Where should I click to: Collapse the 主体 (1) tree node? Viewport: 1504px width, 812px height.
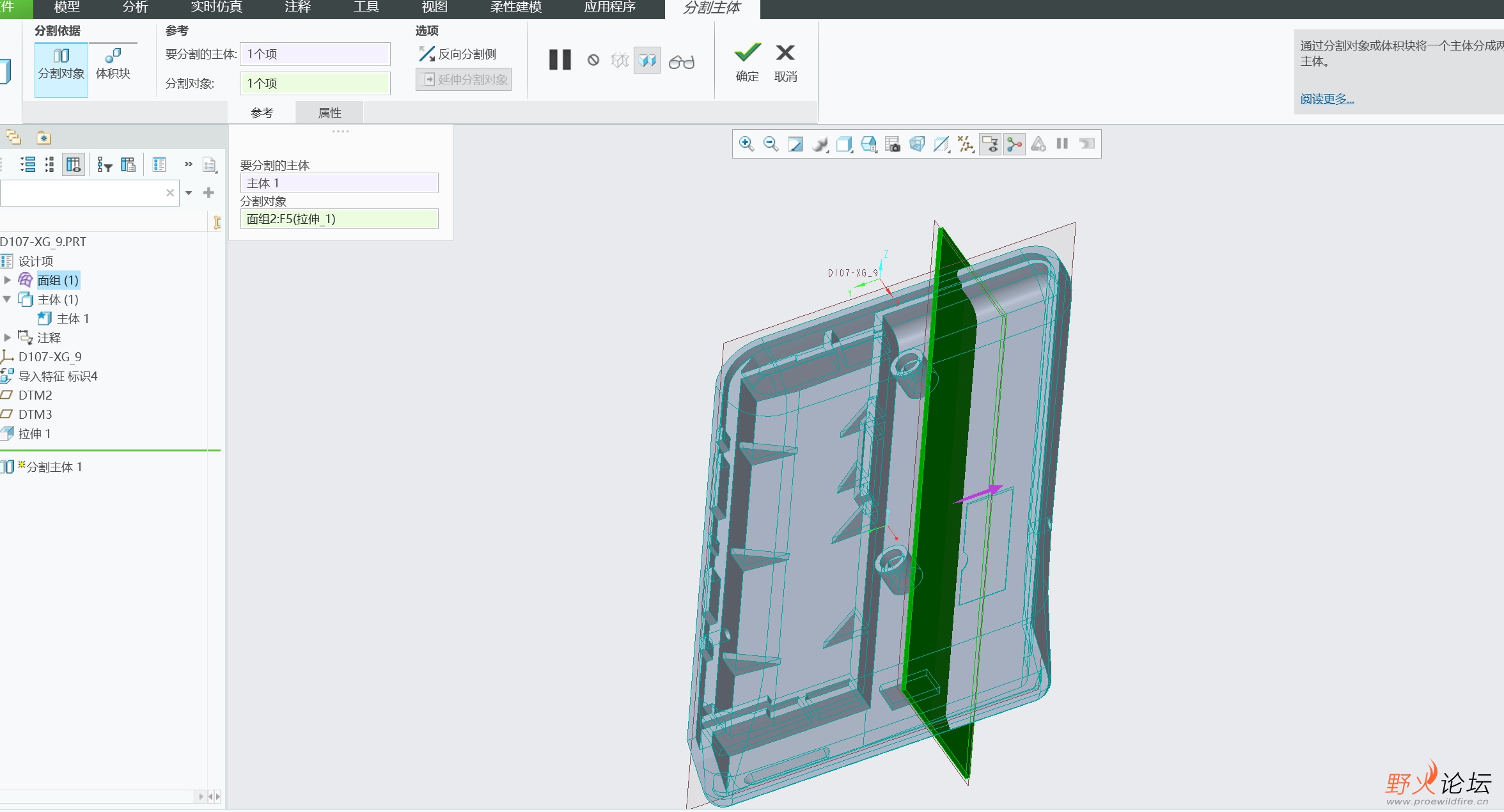tap(7, 299)
